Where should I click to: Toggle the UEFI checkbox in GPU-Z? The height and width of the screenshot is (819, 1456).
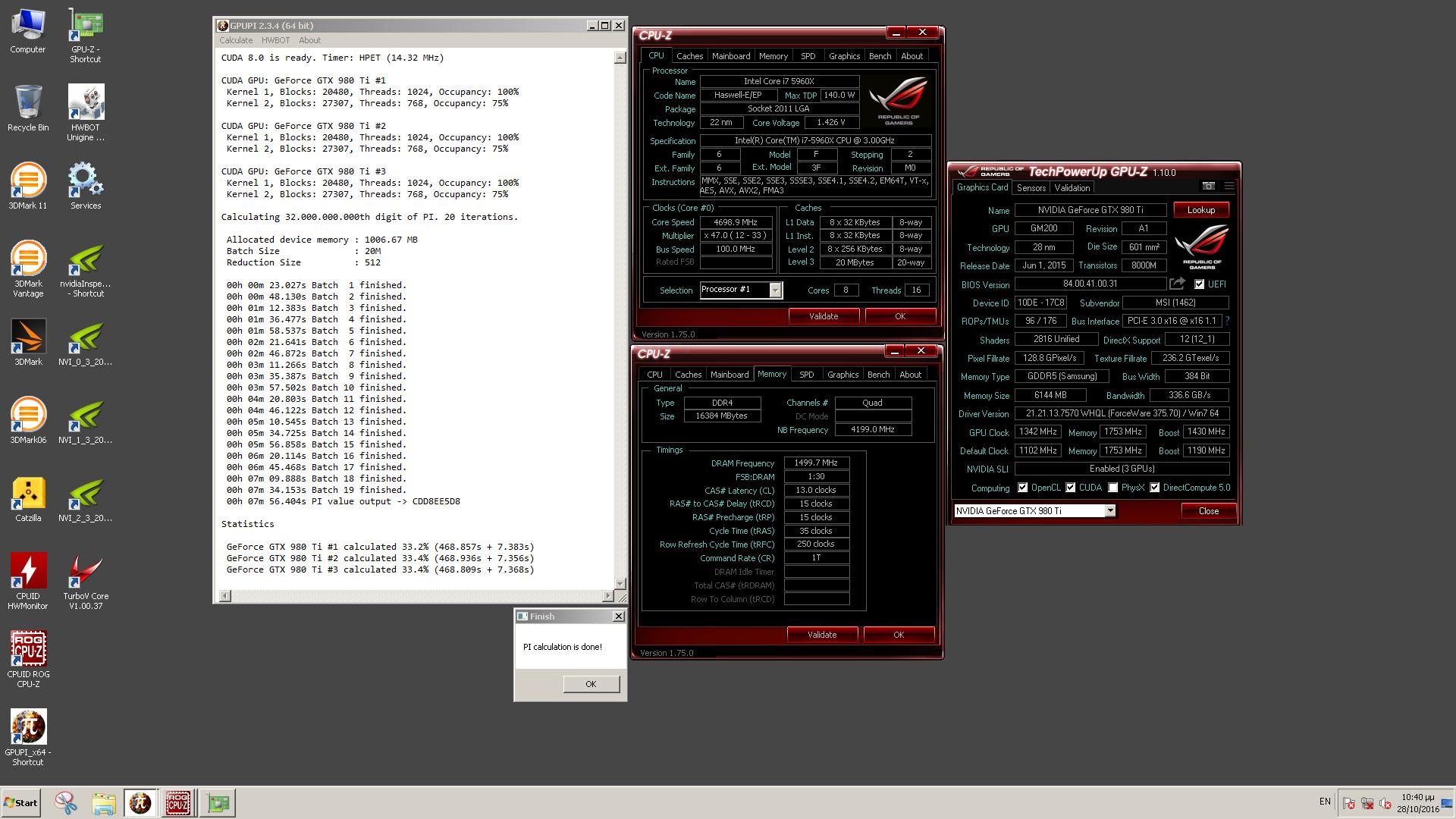tap(1199, 284)
